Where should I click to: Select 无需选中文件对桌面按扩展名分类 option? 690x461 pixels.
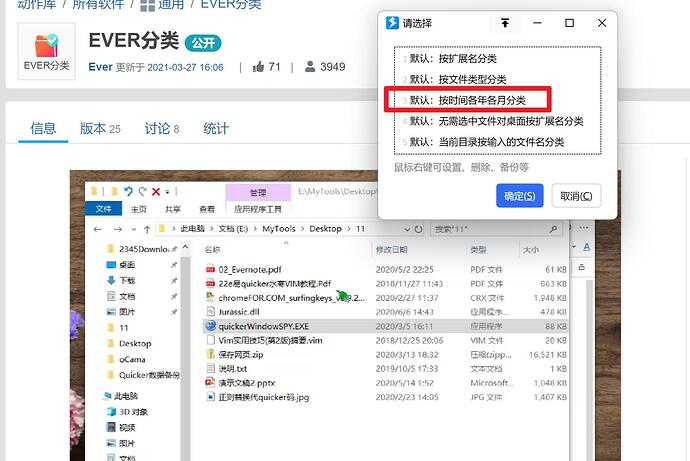[x=497, y=121]
